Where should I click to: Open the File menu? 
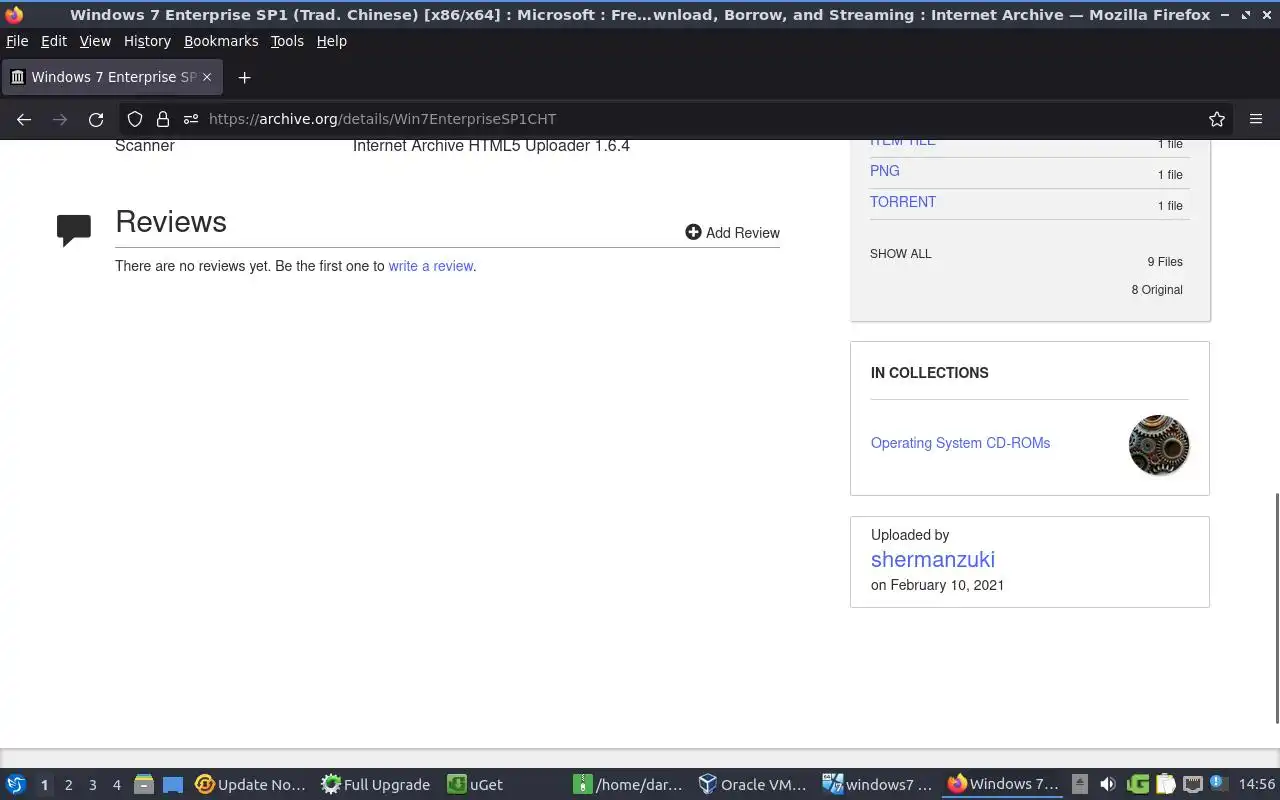[x=17, y=41]
